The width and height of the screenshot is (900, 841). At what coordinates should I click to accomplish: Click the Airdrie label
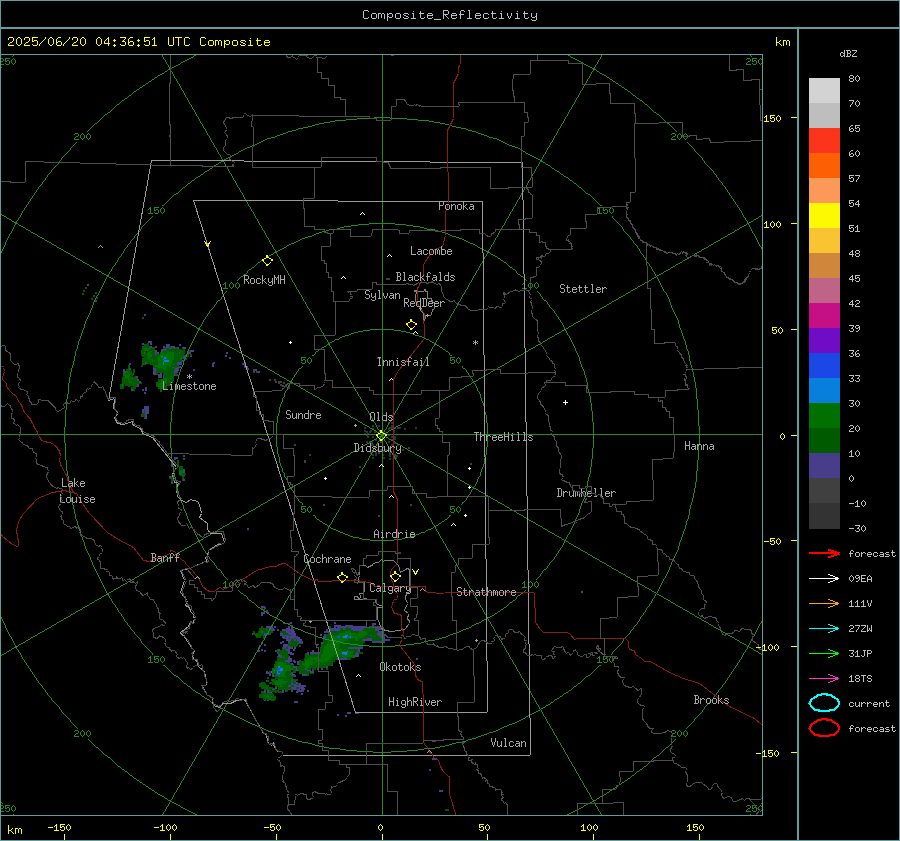[x=394, y=534]
